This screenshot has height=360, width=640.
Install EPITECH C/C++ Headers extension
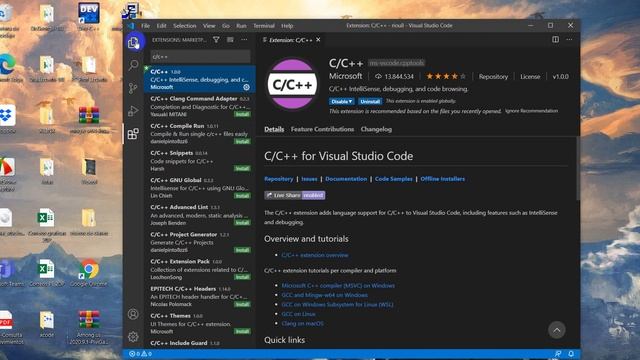tap(242, 304)
